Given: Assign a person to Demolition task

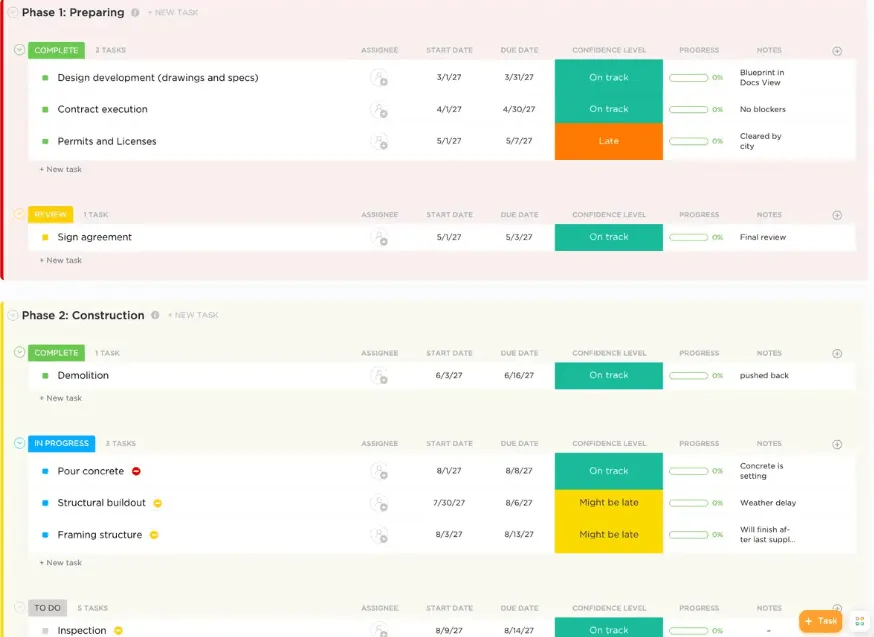Looking at the screenshot, I should point(379,376).
